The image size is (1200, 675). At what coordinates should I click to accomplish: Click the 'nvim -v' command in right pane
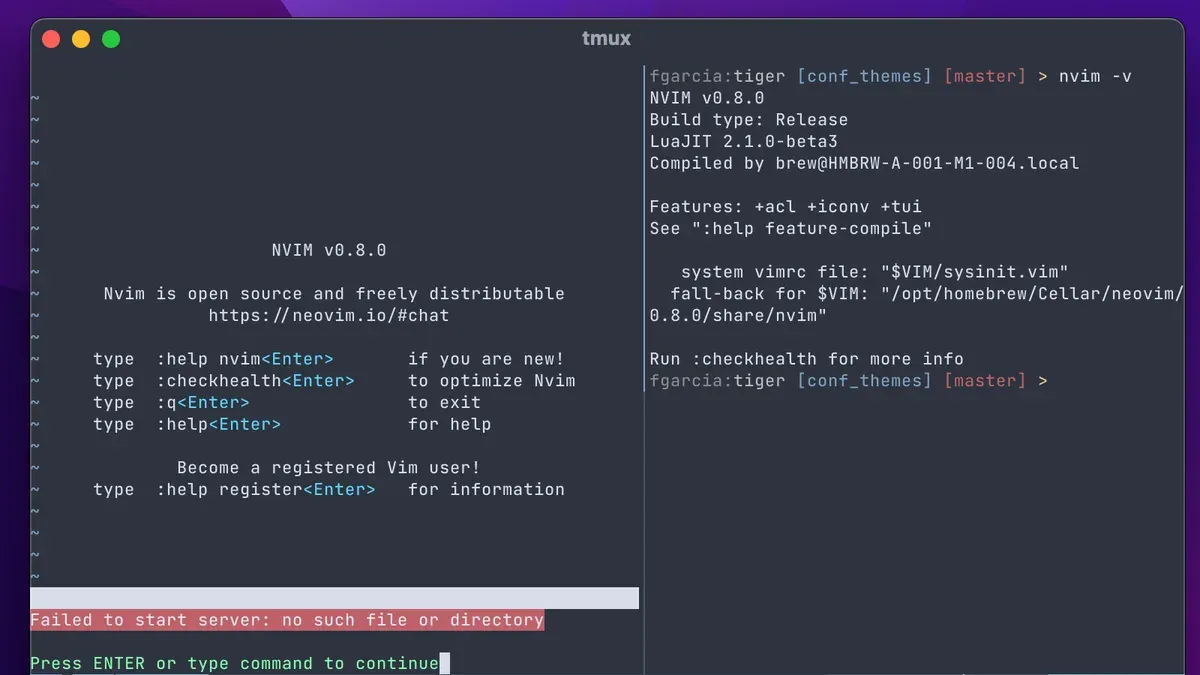[x=1095, y=76]
